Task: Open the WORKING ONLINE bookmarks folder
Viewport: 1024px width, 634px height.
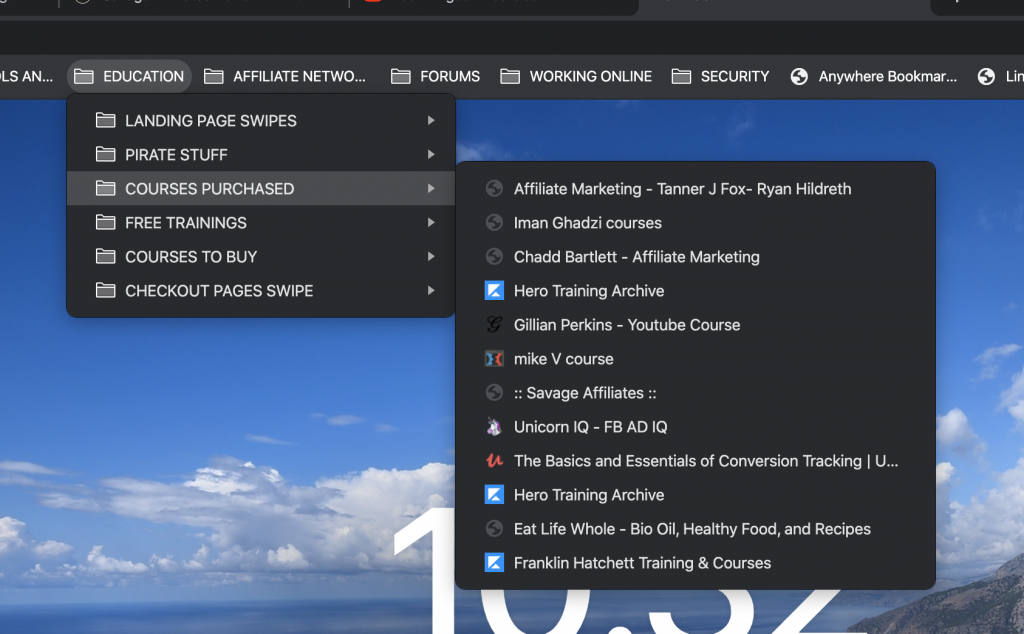Action: [x=576, y=76]
